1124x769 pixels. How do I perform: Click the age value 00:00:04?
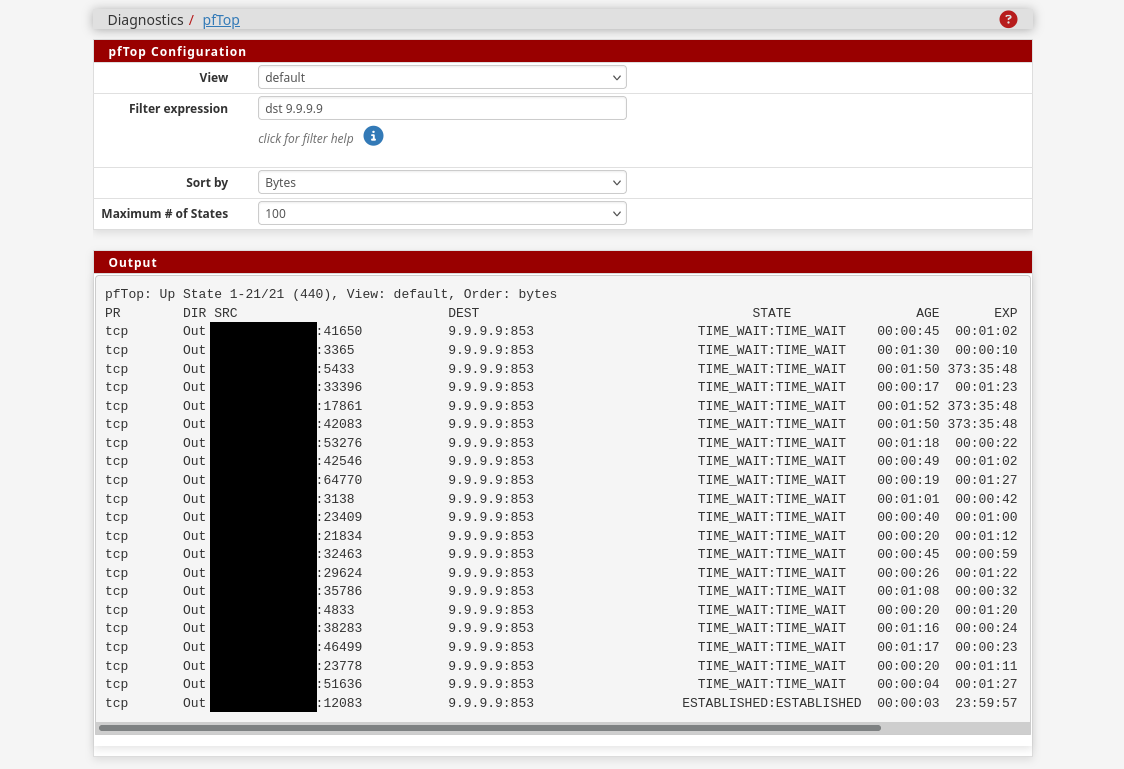pos(908,684)
